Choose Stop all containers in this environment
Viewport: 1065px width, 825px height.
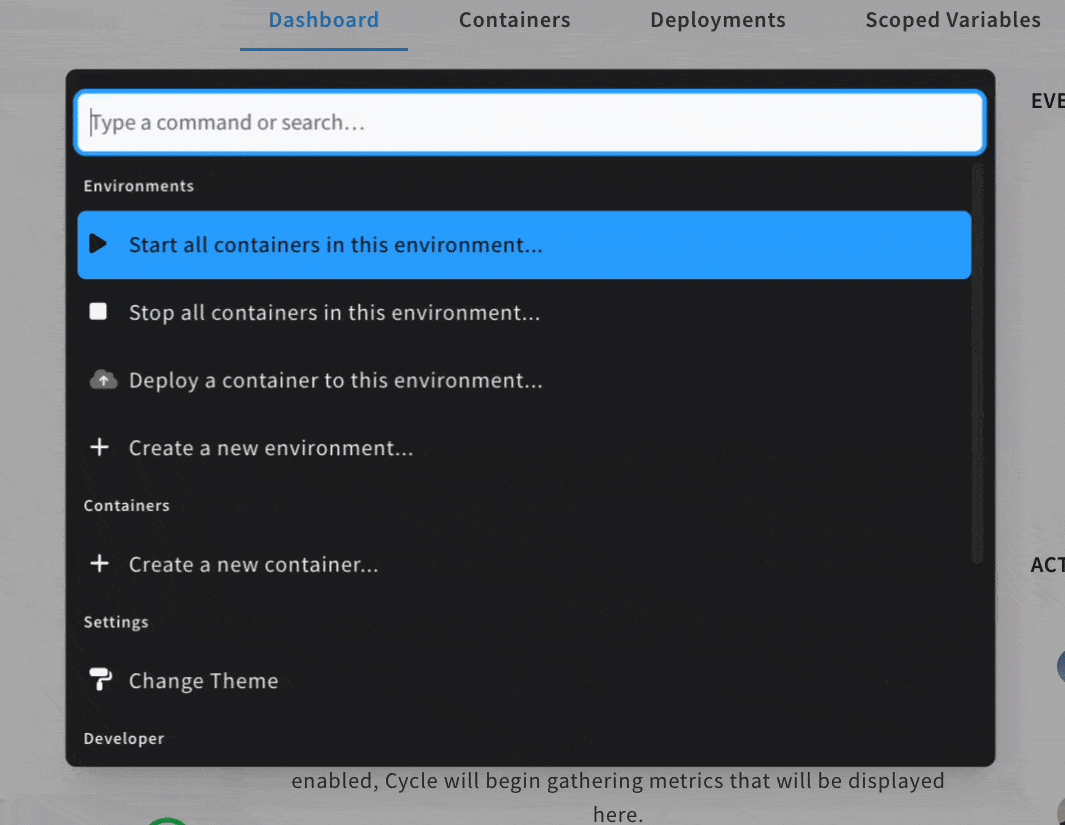tap(334, 313)
